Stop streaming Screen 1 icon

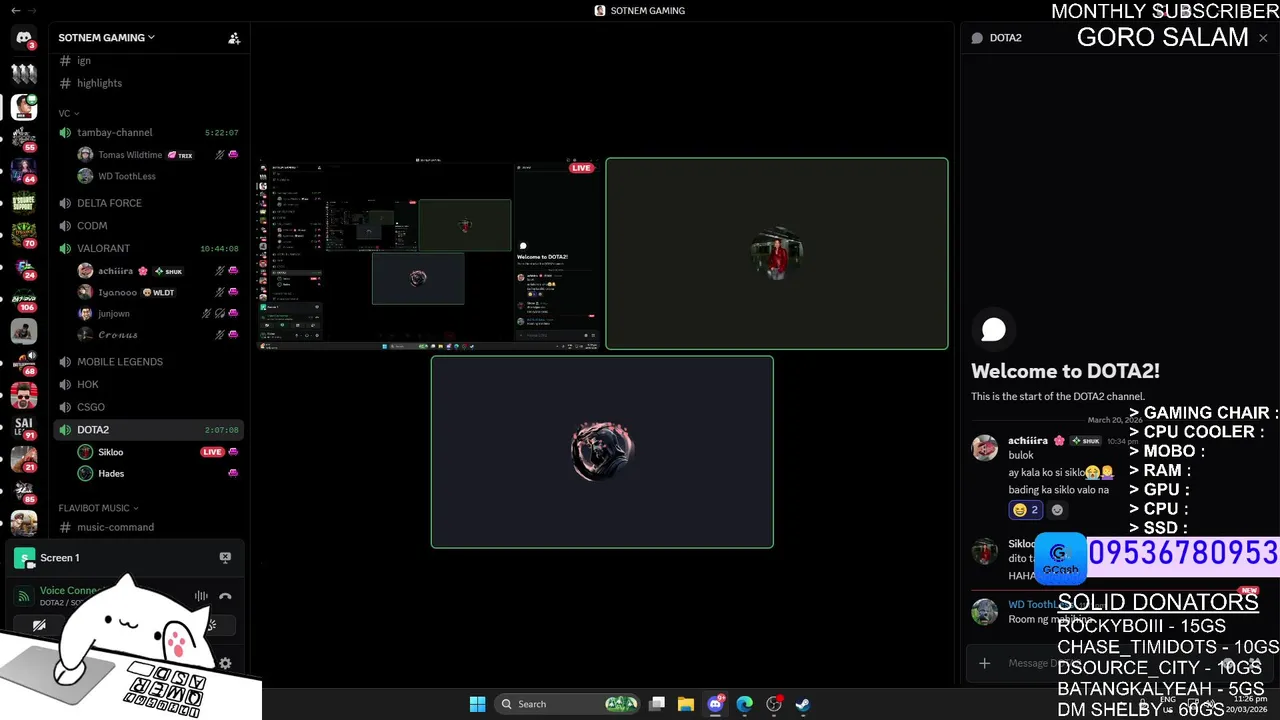225,558
